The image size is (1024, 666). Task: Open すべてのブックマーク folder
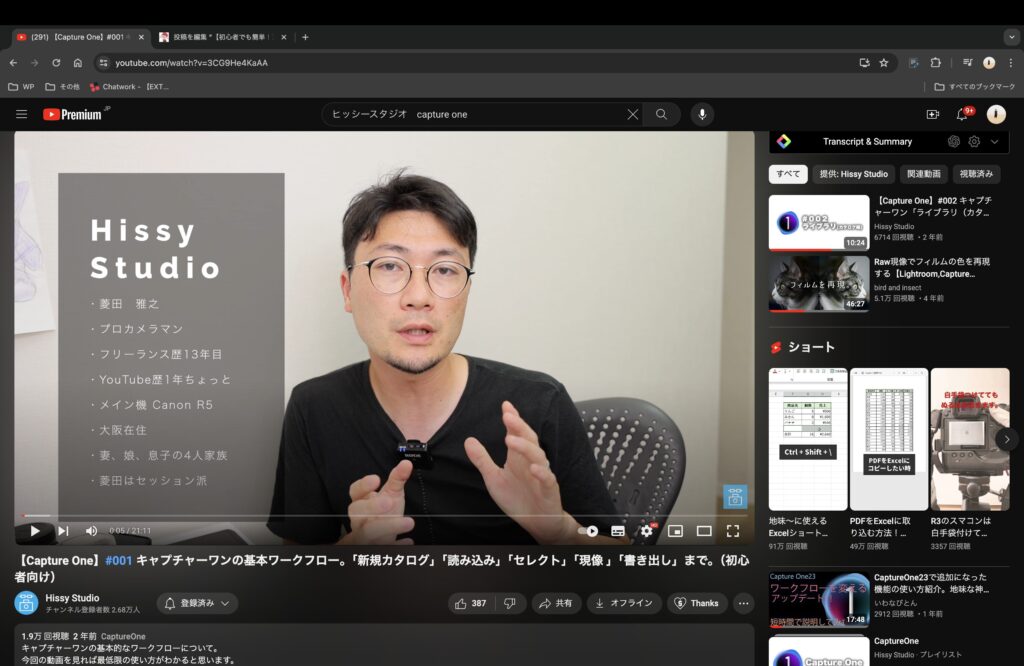click(x=974, y=86)
